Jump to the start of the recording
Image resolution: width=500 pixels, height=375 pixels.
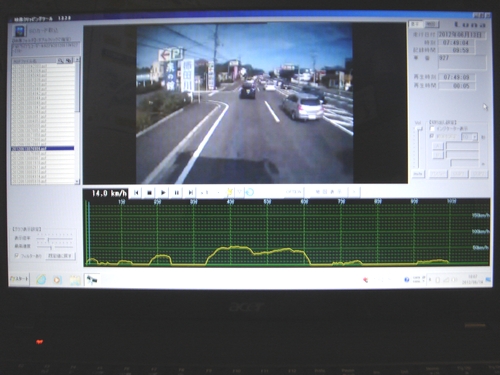[136, 193]
